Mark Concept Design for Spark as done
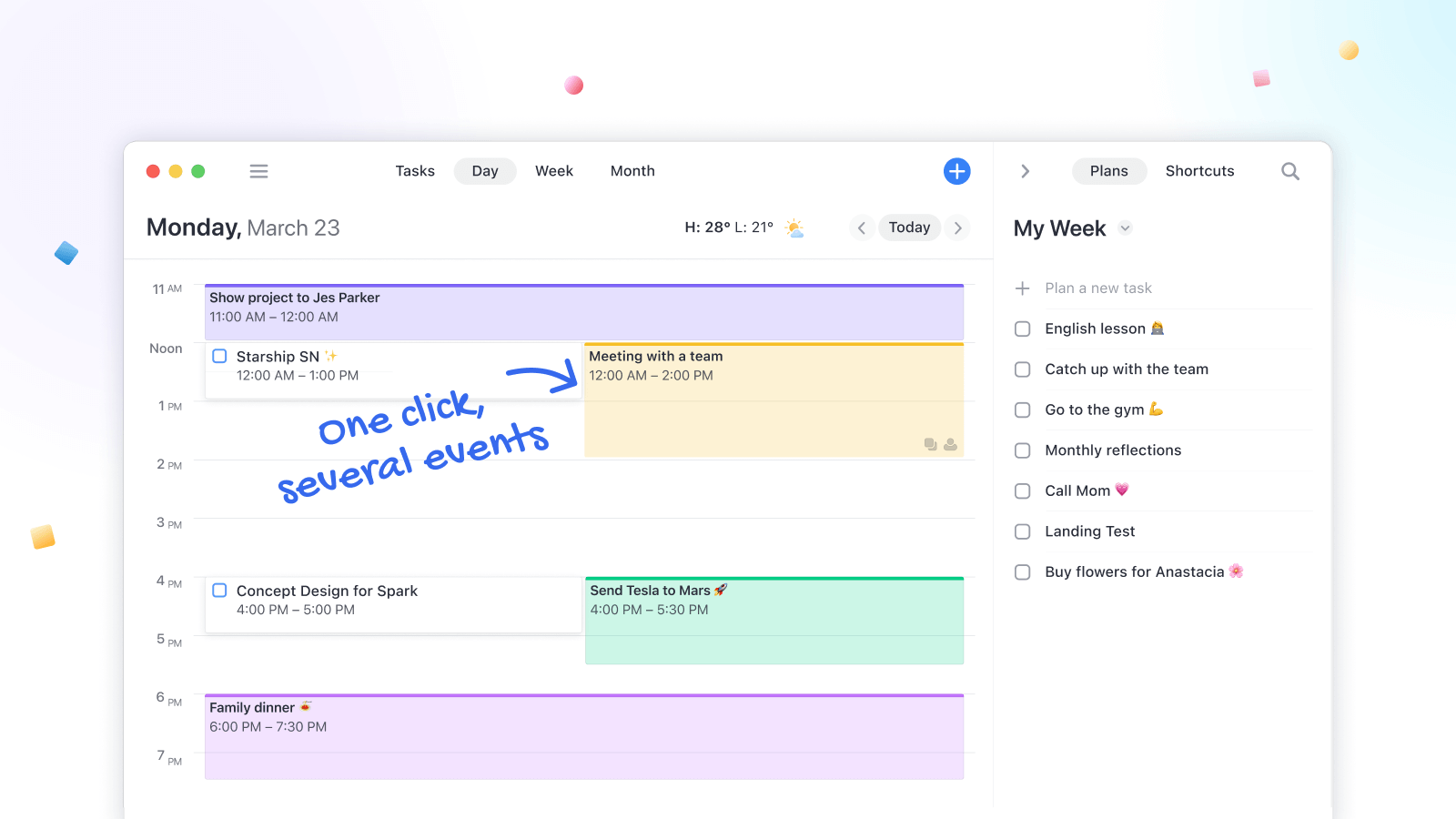The width and height of the screenshot is (1456, 819). pyautogui.click(x=218, y=591)
